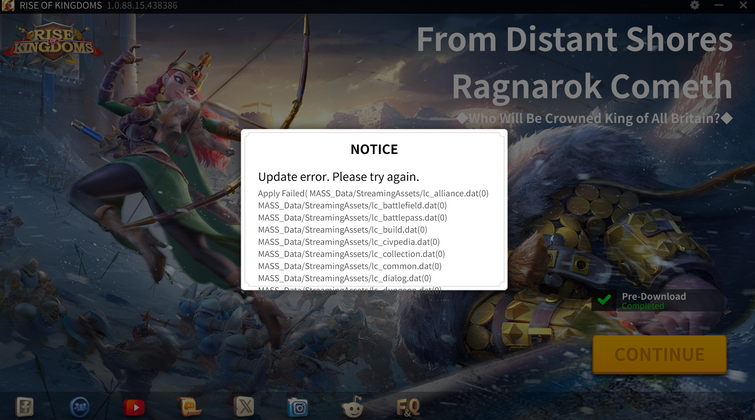Viewport: 755px width, 420px height.
Task: Open the FAQ icon
Action: coord(408,407)
